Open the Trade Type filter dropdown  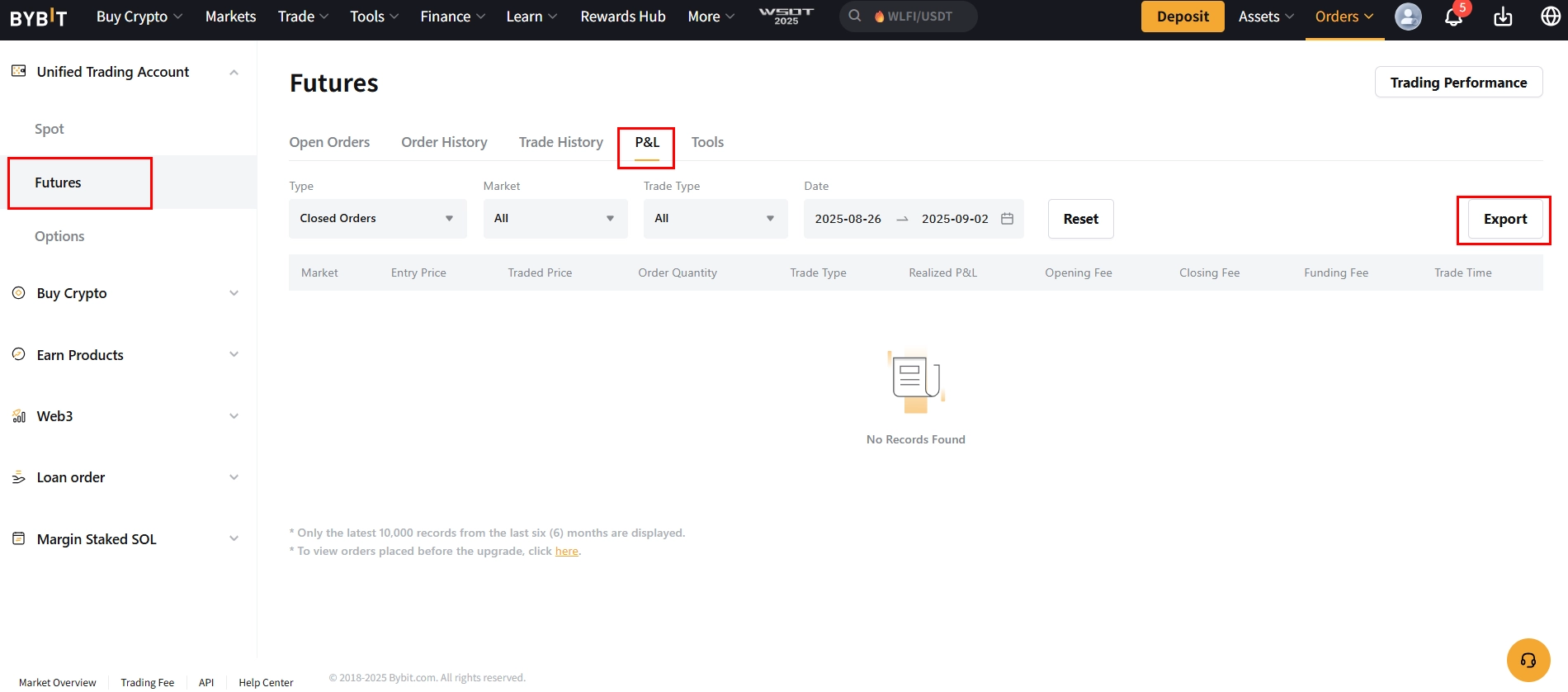coord(716,219)
